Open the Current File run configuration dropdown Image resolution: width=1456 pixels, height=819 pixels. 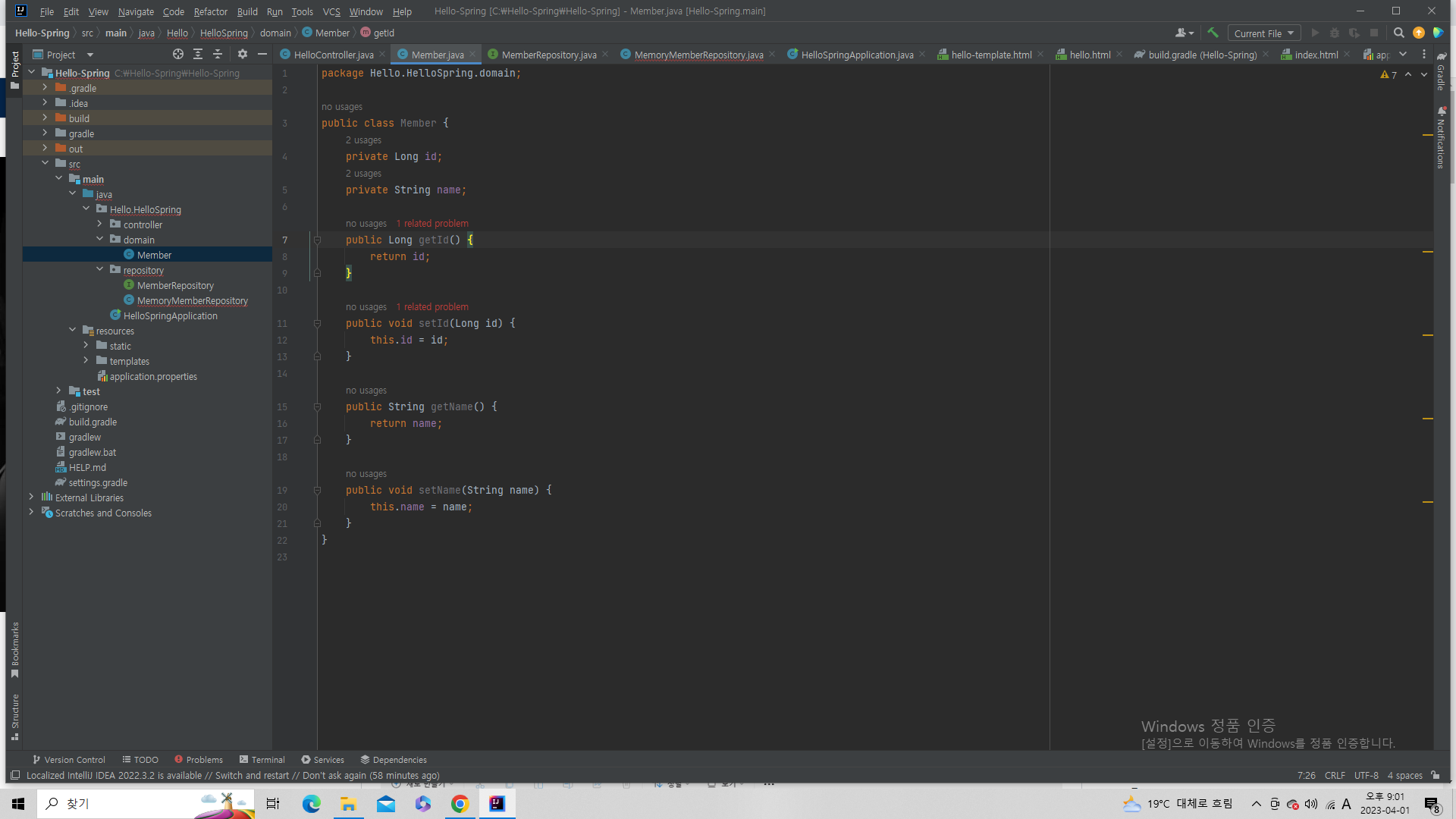(x=1263, y=33)
